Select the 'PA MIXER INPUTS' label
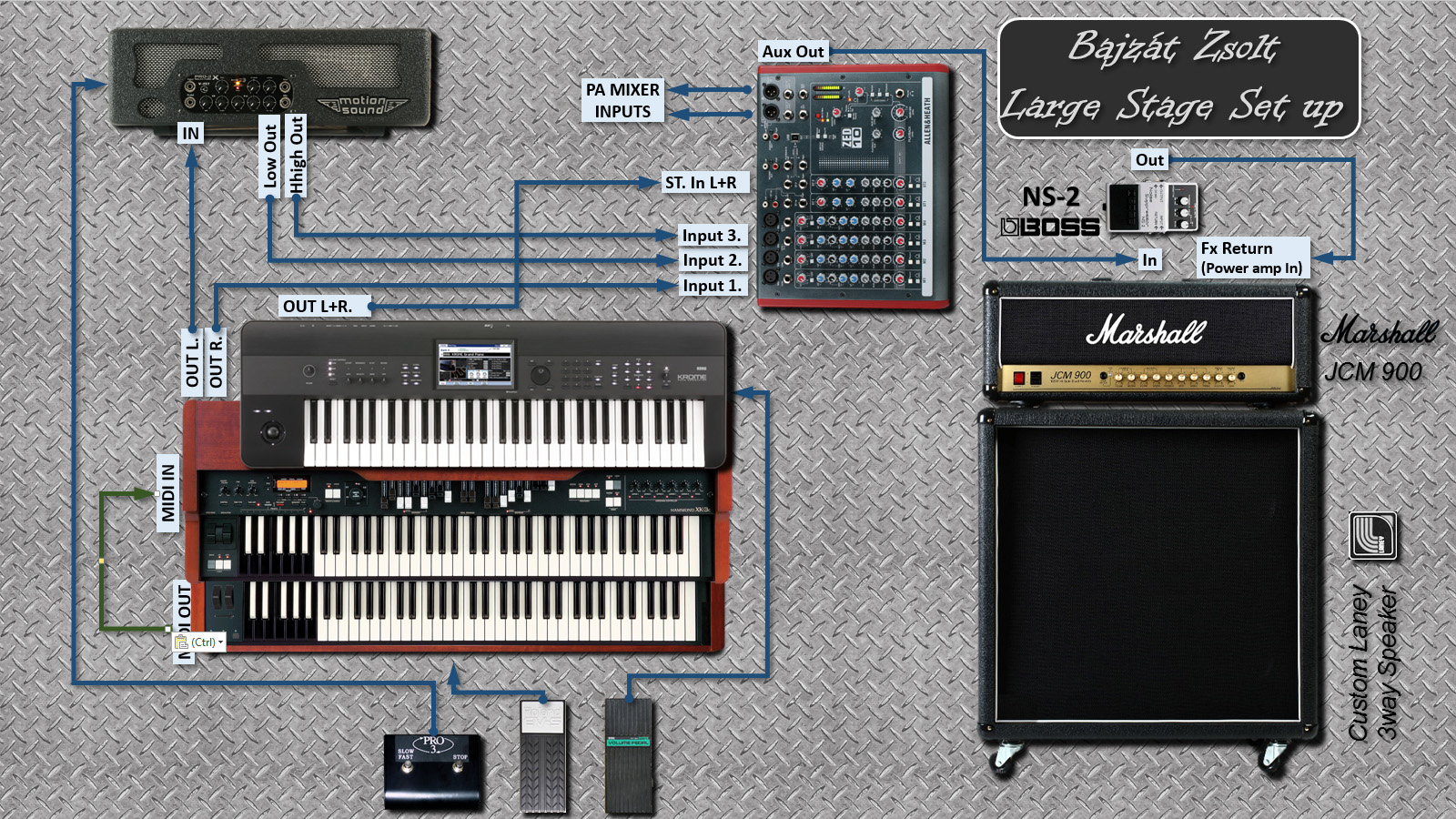The image size is (1456, 819). click(623, 100)
